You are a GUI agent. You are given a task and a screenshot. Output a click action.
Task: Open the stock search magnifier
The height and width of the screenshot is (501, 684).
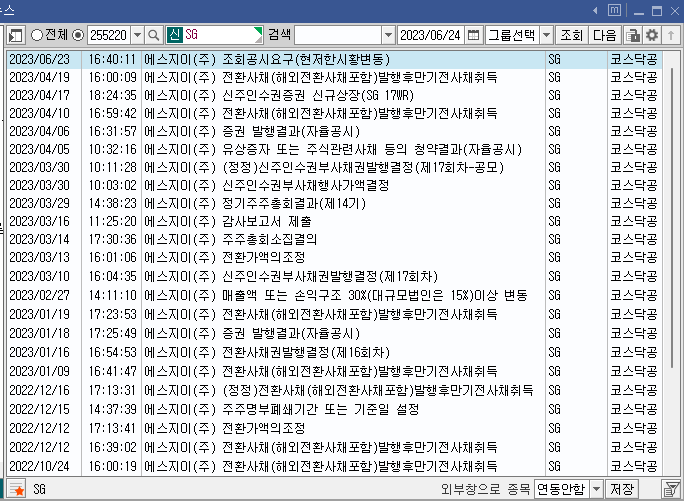[154, 35]
